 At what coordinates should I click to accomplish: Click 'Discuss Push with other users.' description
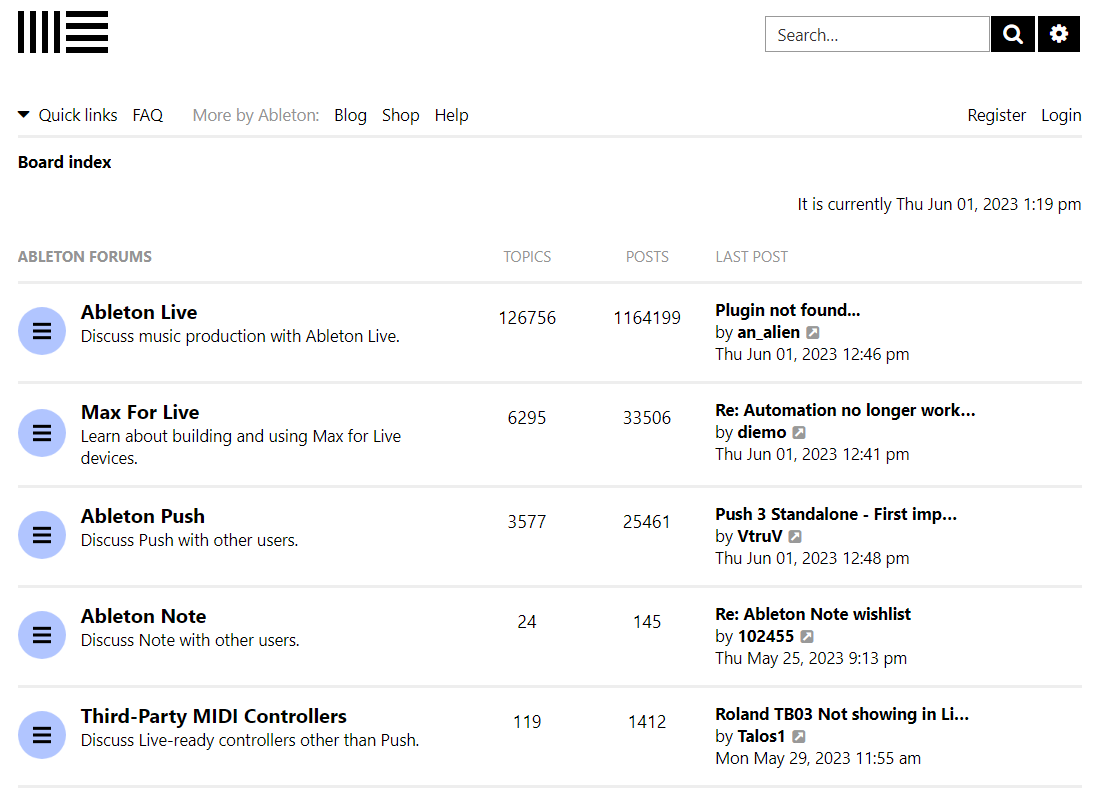pyautogui.click(x=190, y=541)
